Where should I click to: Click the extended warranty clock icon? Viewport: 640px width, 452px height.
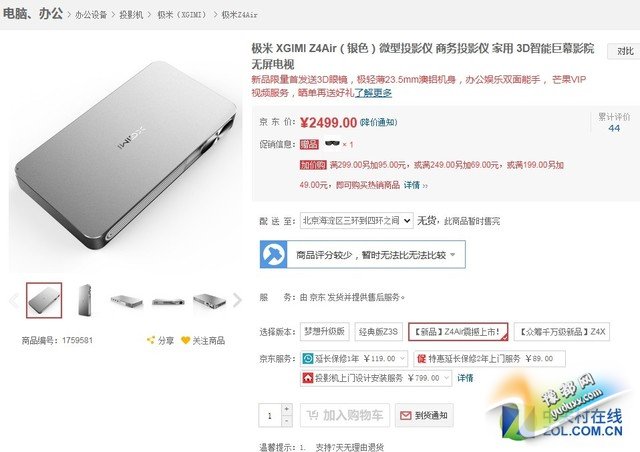308,358
